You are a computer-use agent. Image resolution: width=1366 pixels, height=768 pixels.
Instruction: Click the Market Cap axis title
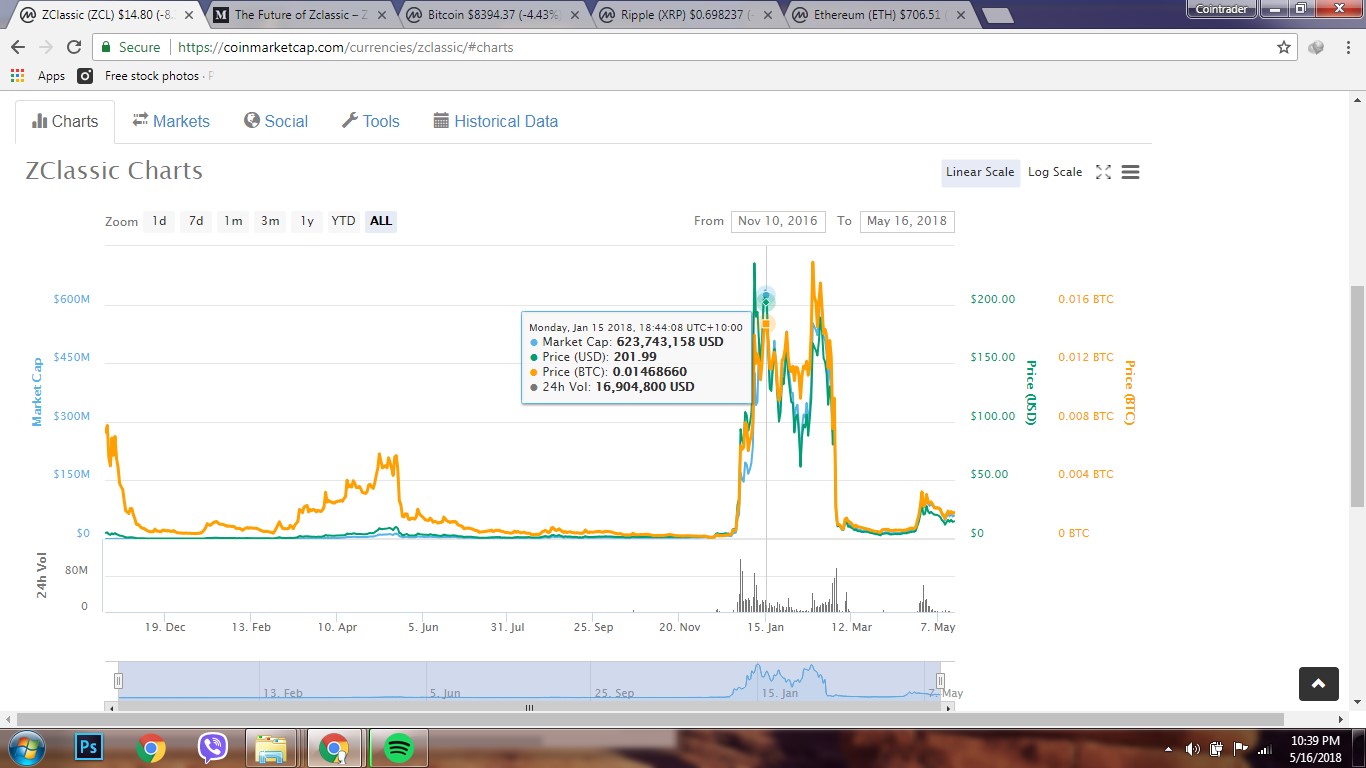(37, 391)
